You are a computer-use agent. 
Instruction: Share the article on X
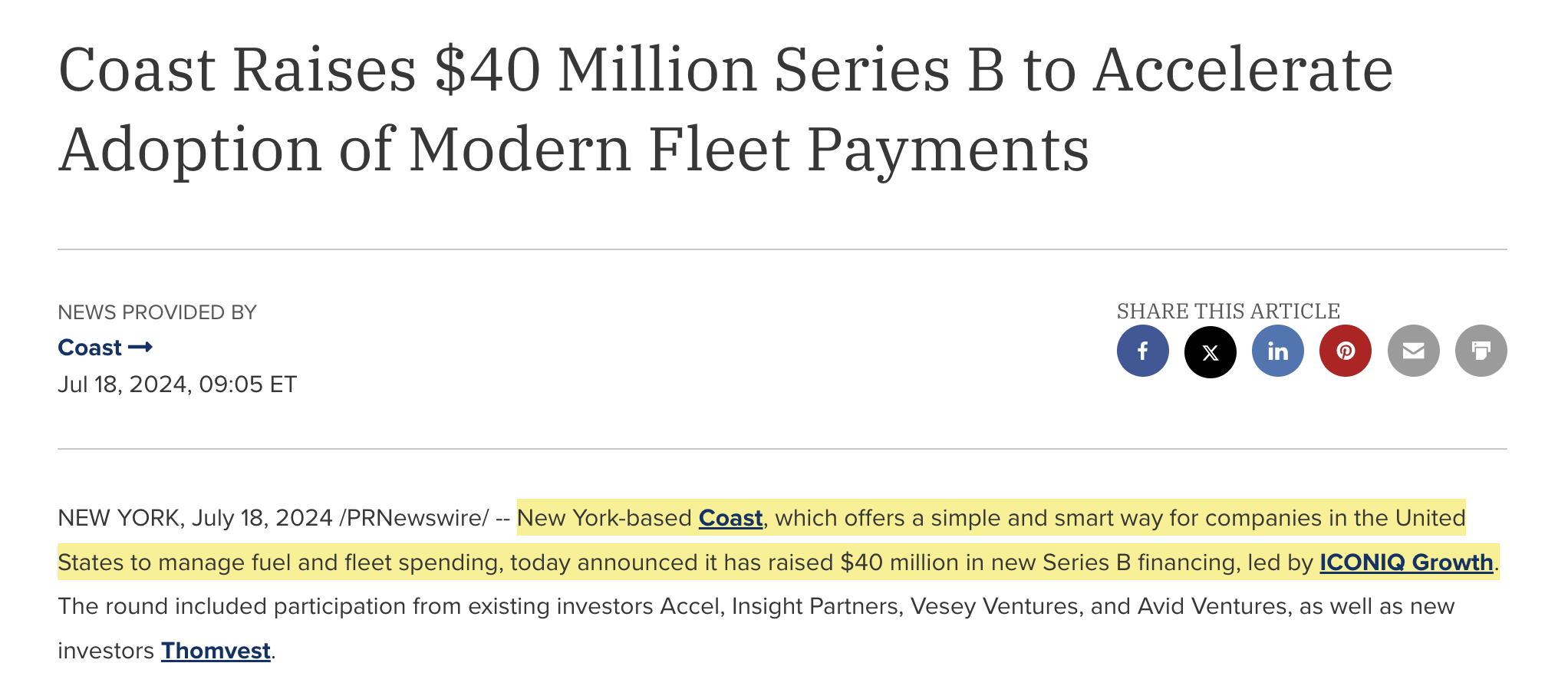(1210, 351)
